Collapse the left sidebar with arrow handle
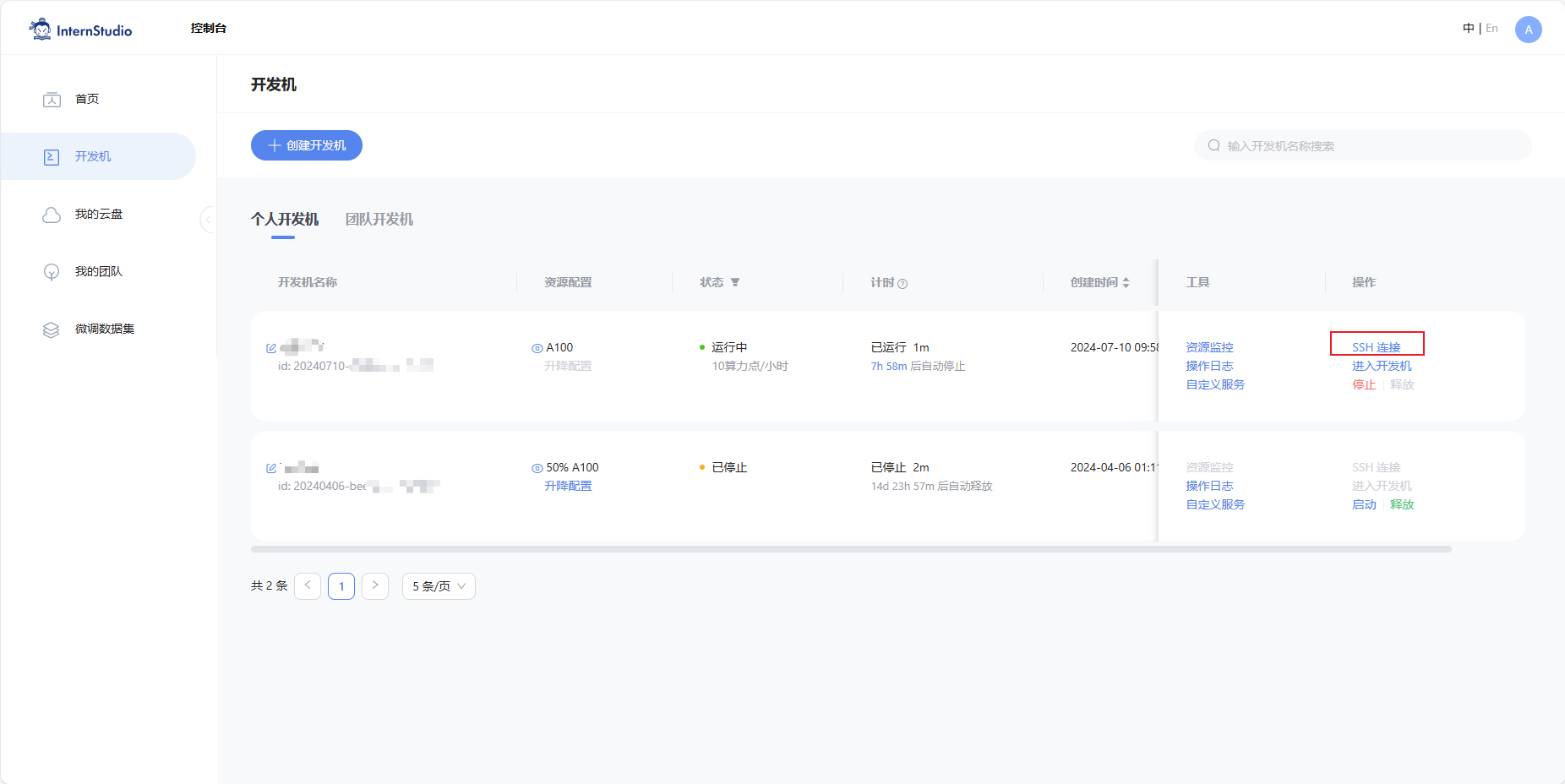Image resolution: width=1565 pixels, height=784 pixels. (207, 220)
